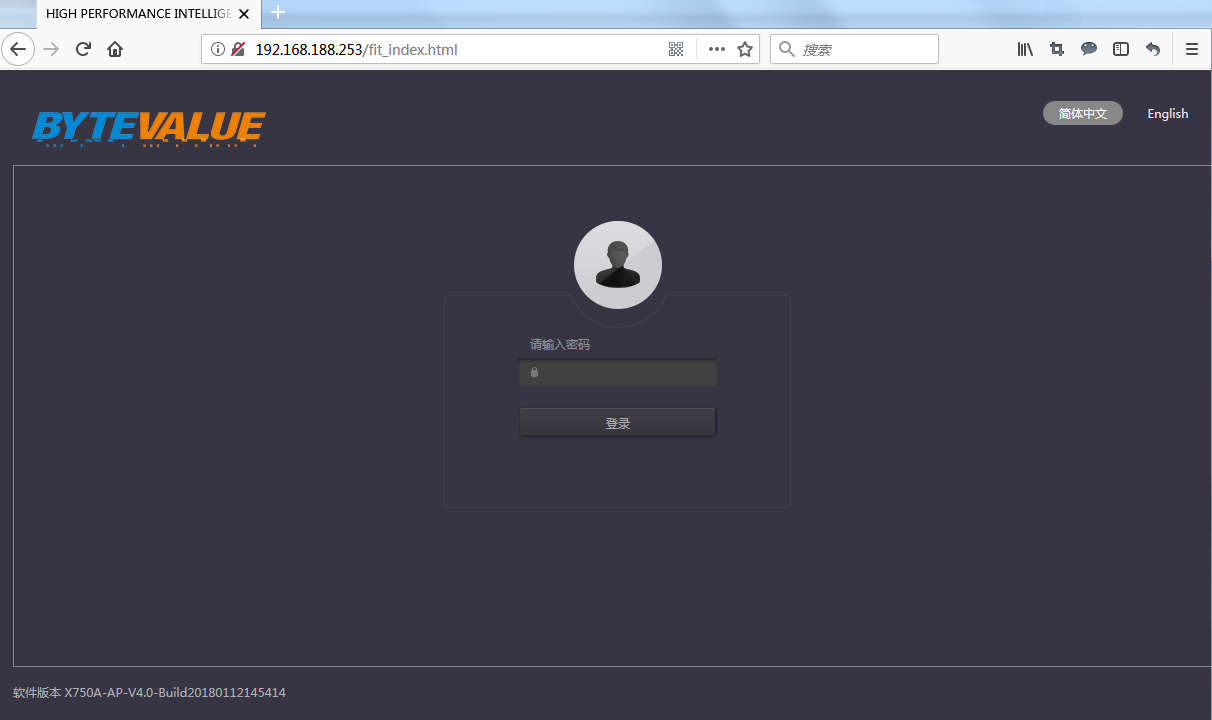Click the screenshot crop tool icon

[x=1057, y=49]
